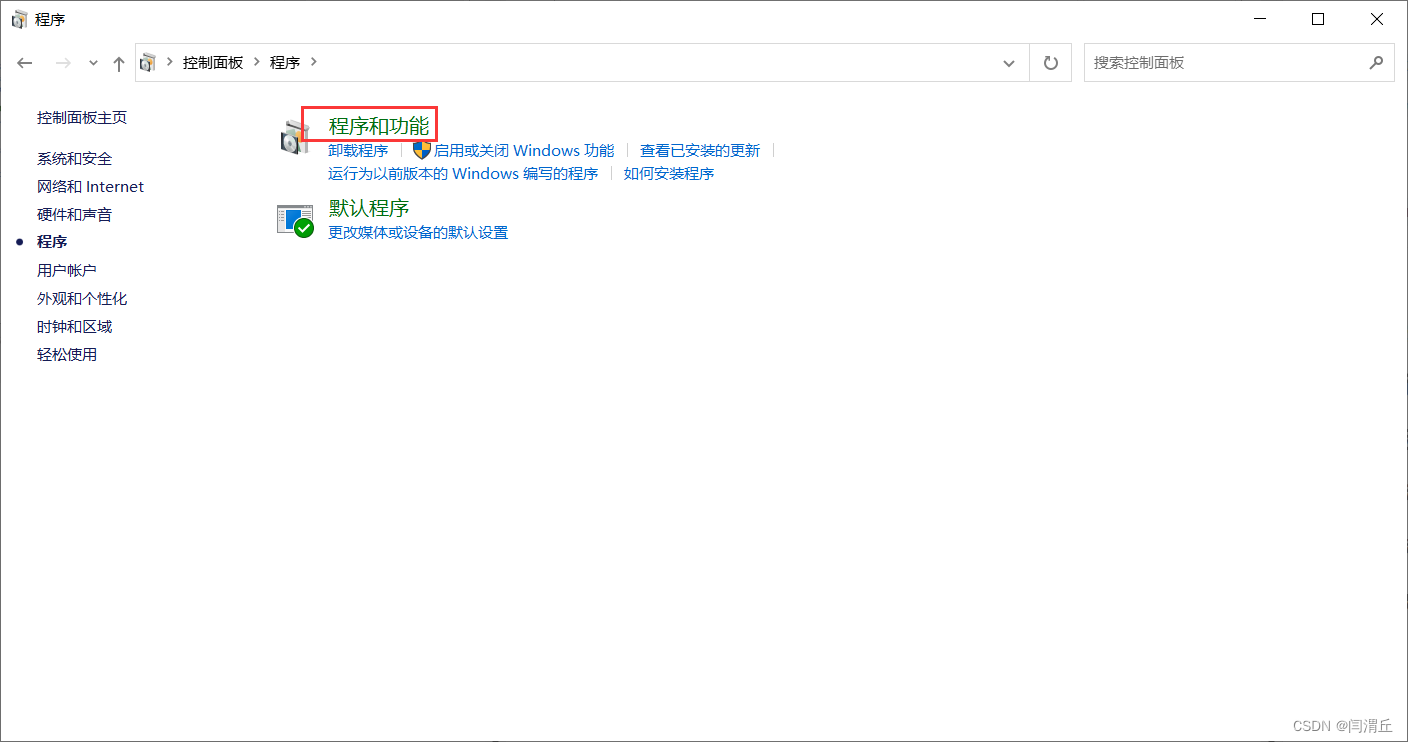Expand the address bar history dropdown

point(1009,63)
